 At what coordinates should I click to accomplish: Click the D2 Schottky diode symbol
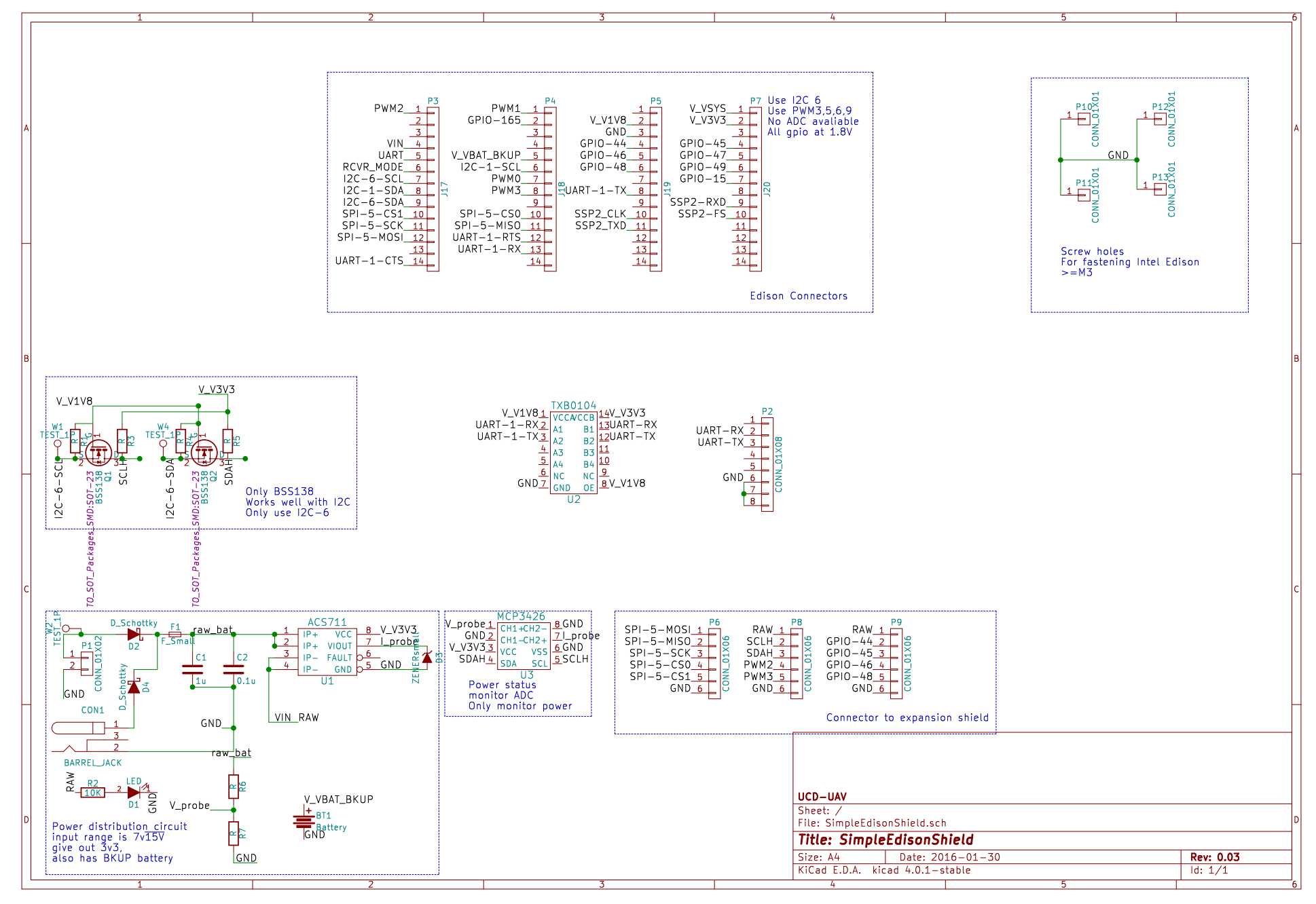tap(134, 635)
